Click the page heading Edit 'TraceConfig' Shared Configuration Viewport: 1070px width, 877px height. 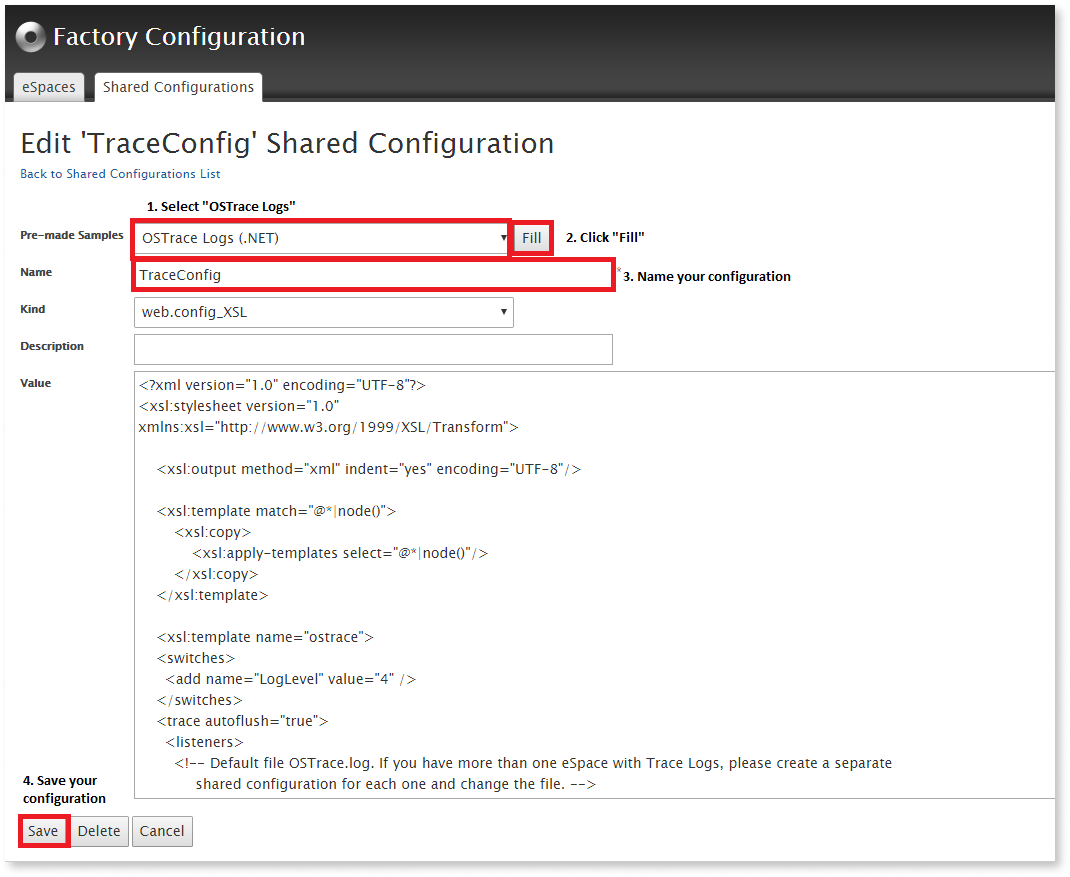click(x=287, y=143)
